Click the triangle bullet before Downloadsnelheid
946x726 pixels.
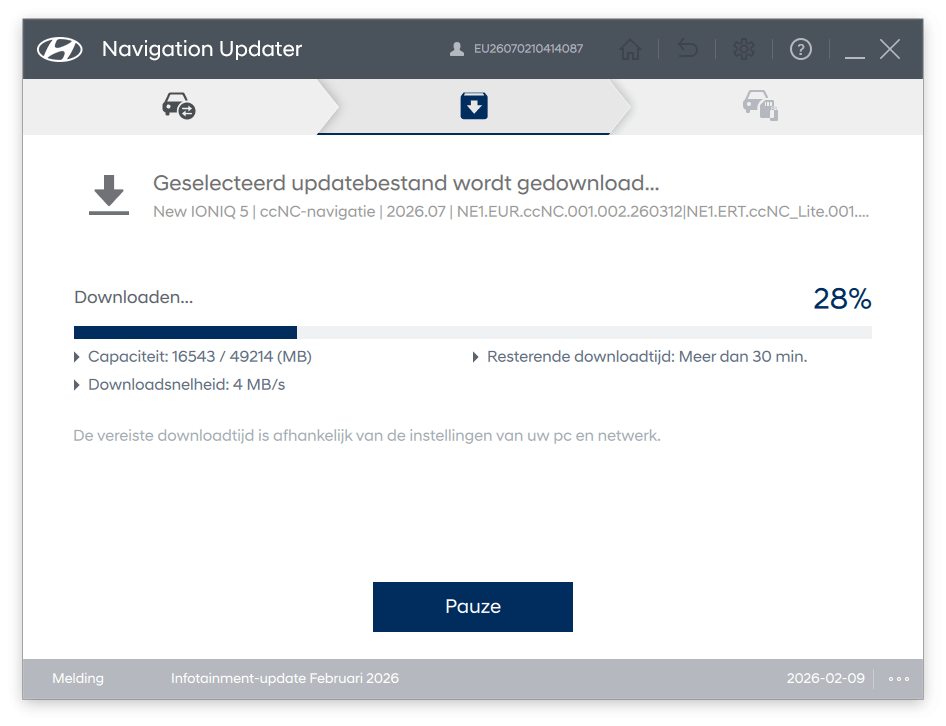click(x=77, y=385)
